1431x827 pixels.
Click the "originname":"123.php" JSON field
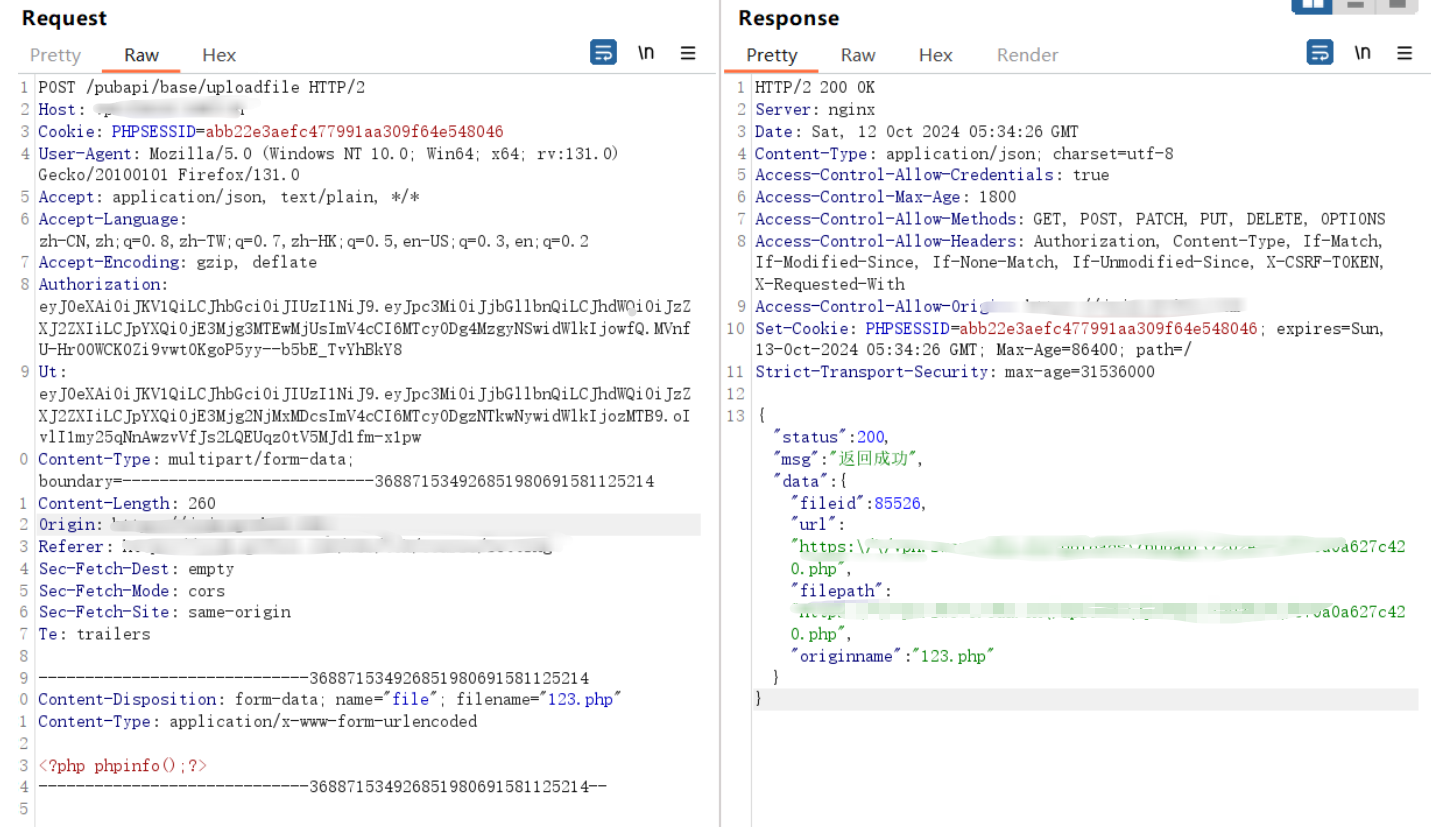tap(894, 657)
